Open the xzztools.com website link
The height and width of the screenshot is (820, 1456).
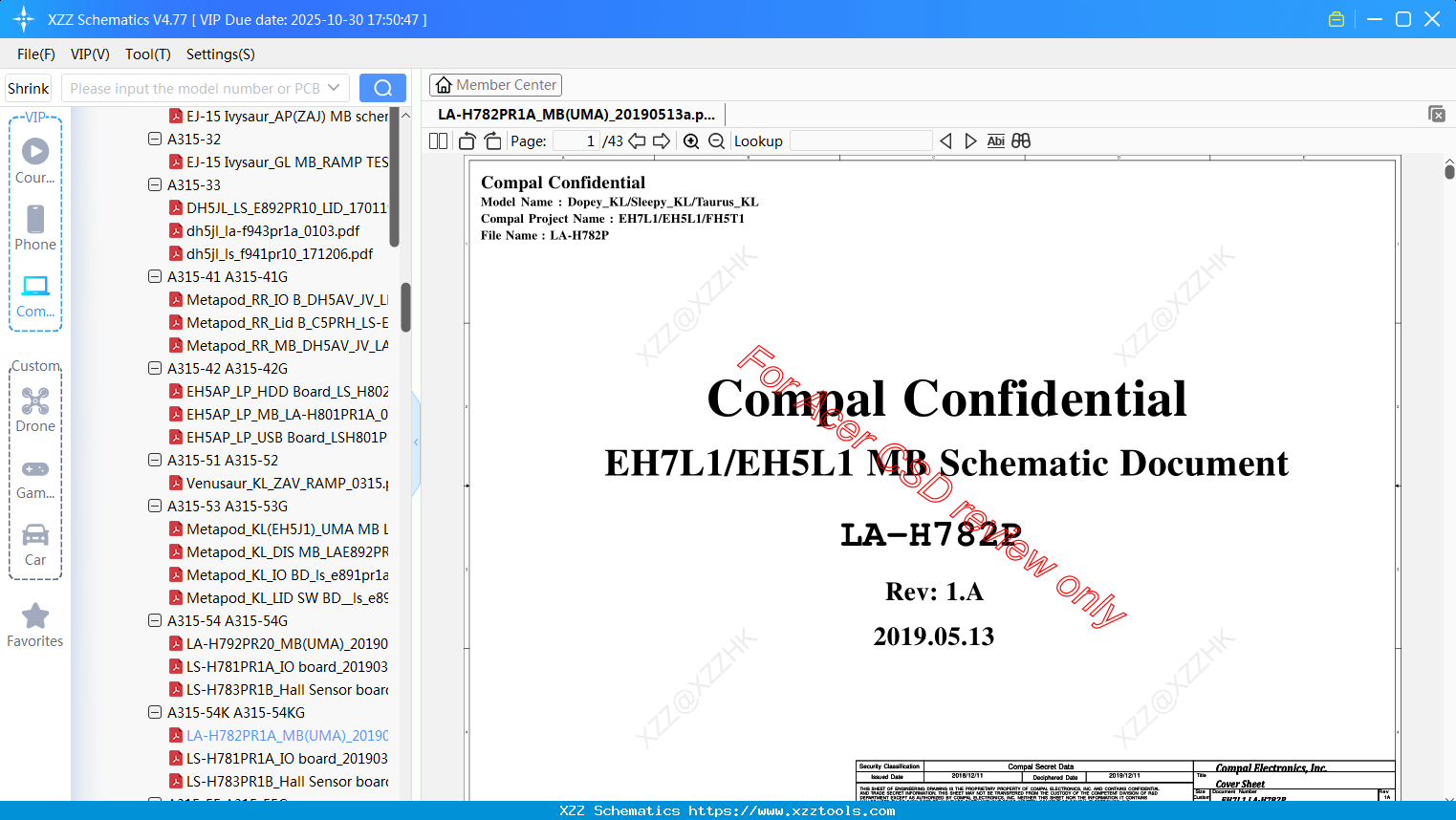pyautogui.click(x=792, y=810)
